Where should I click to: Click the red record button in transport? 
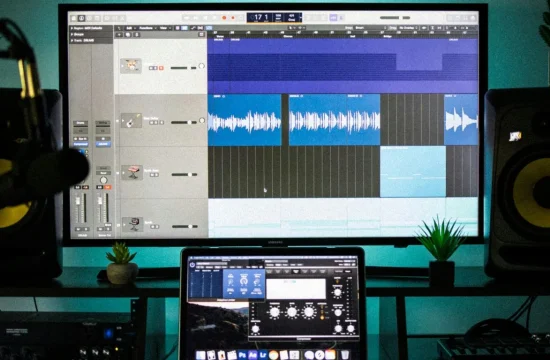pos(224,18)
